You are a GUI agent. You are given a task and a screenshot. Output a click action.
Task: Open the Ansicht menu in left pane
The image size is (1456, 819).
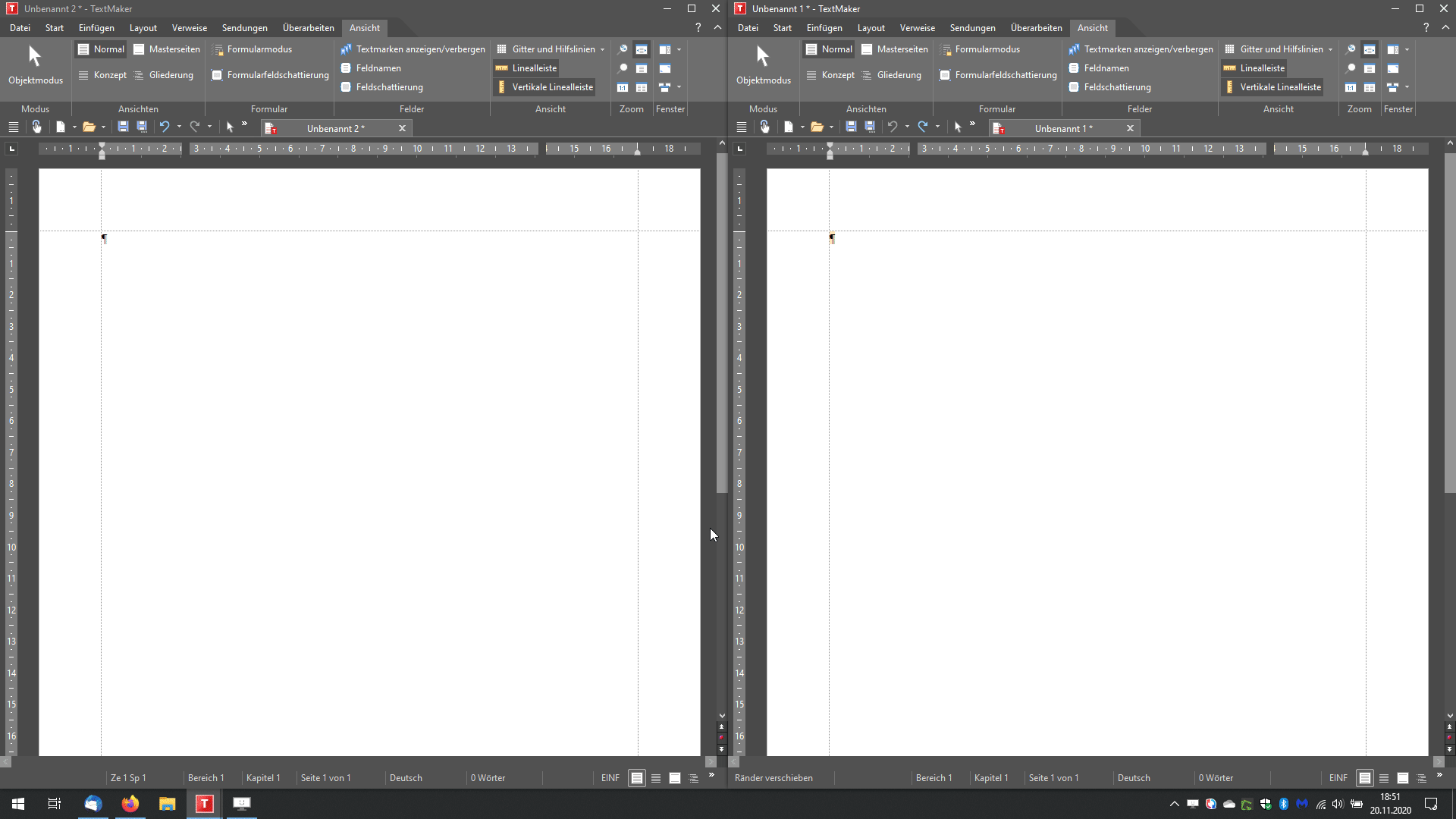364,27
